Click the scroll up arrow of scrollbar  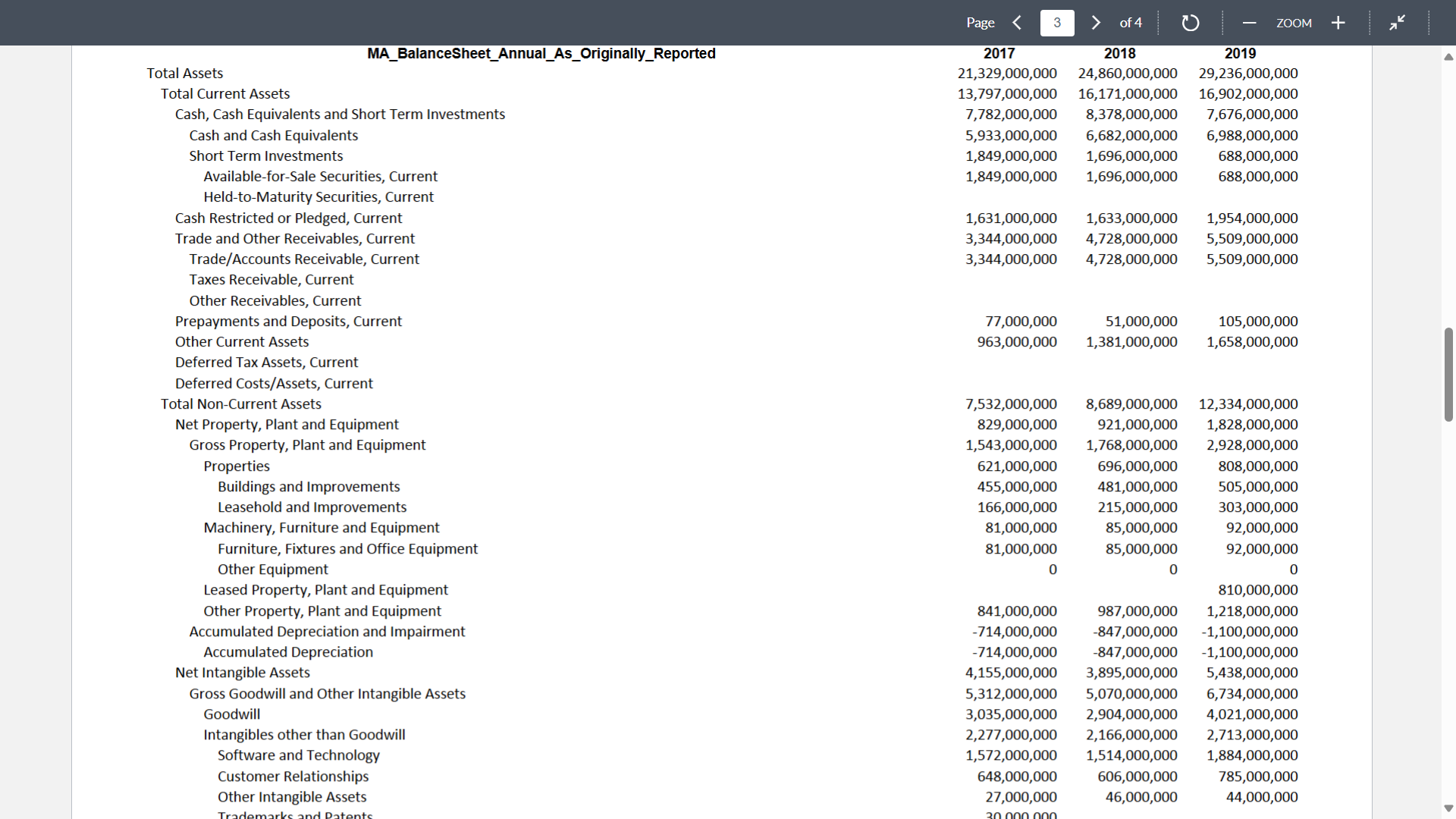pyautogui.click(x=1448, y=57)
